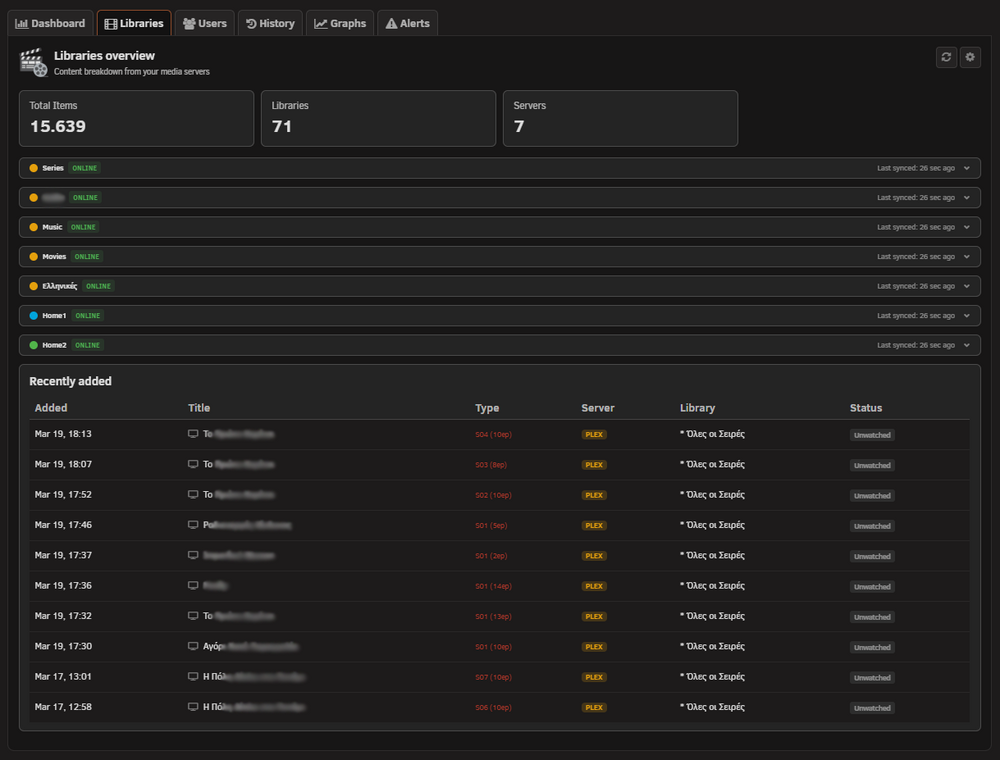Expand the Series server row chevron
Viewport: 1000px width, 760px height.
pos(967,168)
